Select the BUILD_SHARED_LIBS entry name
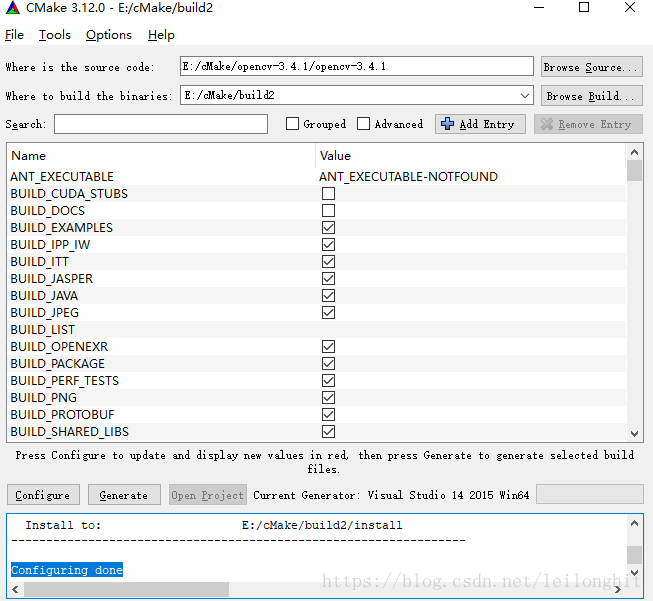 (x=70, y=432)
